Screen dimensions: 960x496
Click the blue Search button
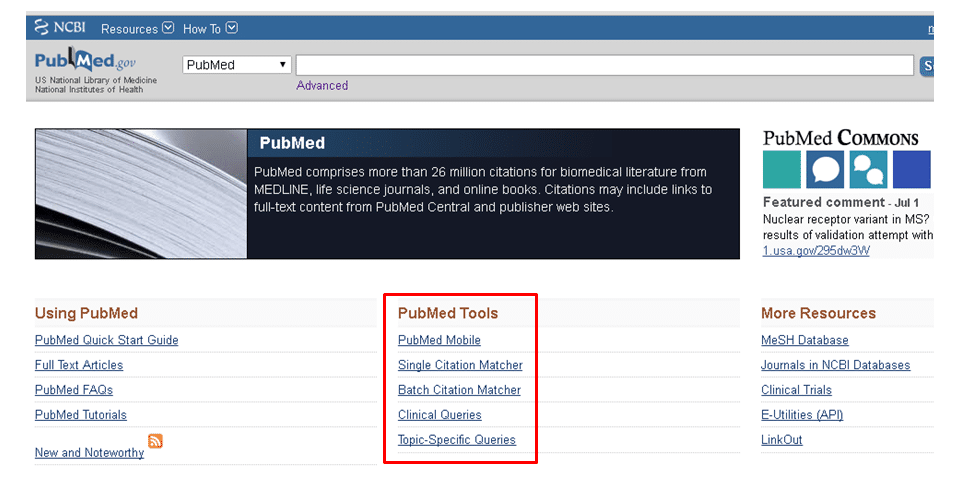926,66
